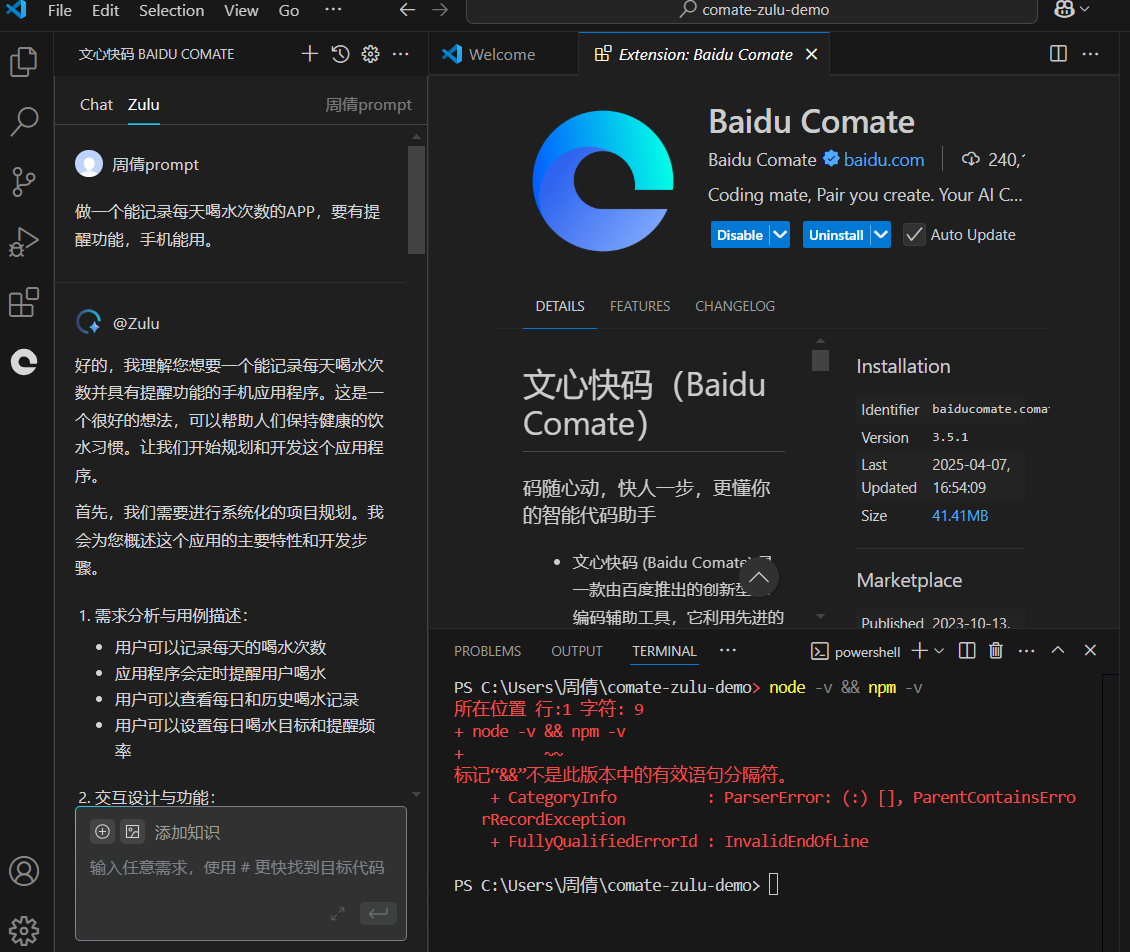Image resolution: width=1130 pixels, height=952 pixels.
Task: Open the Disable button dropdown arrow
Action: tap(780, 235)
